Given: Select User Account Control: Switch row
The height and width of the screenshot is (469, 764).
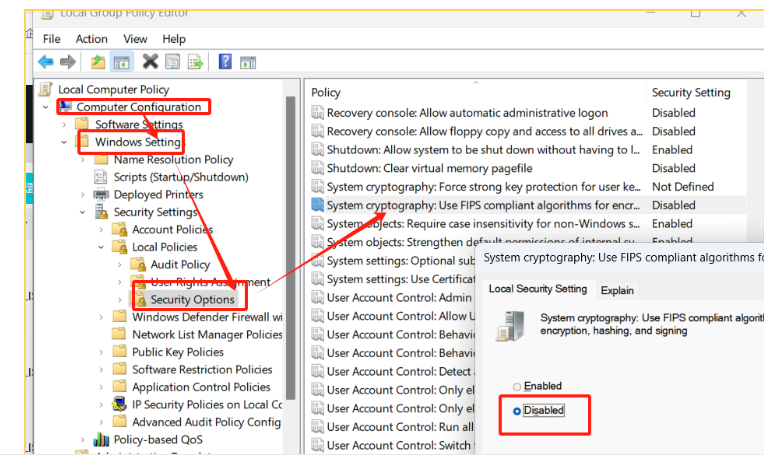Looking at the screenshot, I should [393, 445].
